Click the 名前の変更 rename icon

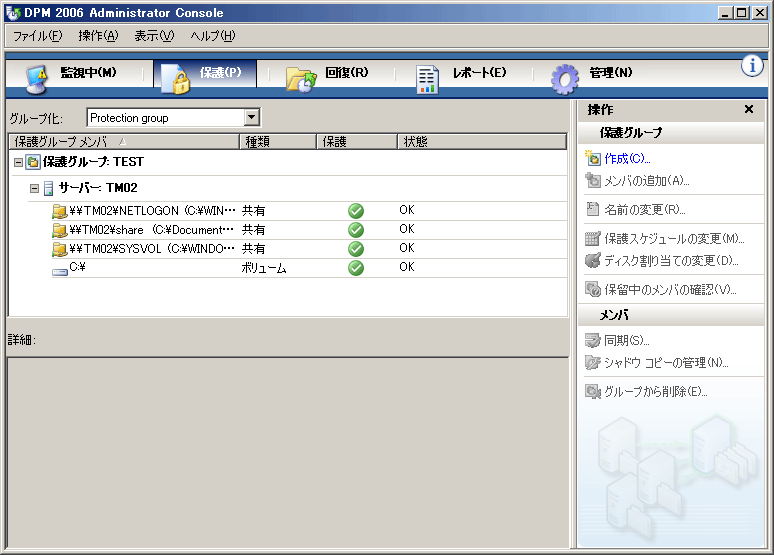click(592, 209)
